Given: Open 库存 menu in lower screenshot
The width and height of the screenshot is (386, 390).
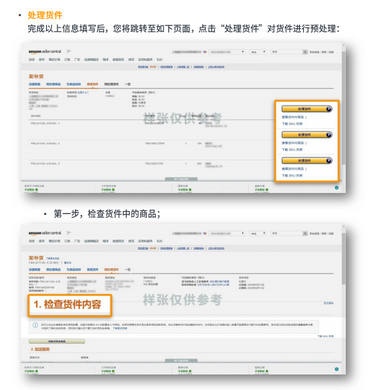Looking at the screenshot, I should point(41,241).
